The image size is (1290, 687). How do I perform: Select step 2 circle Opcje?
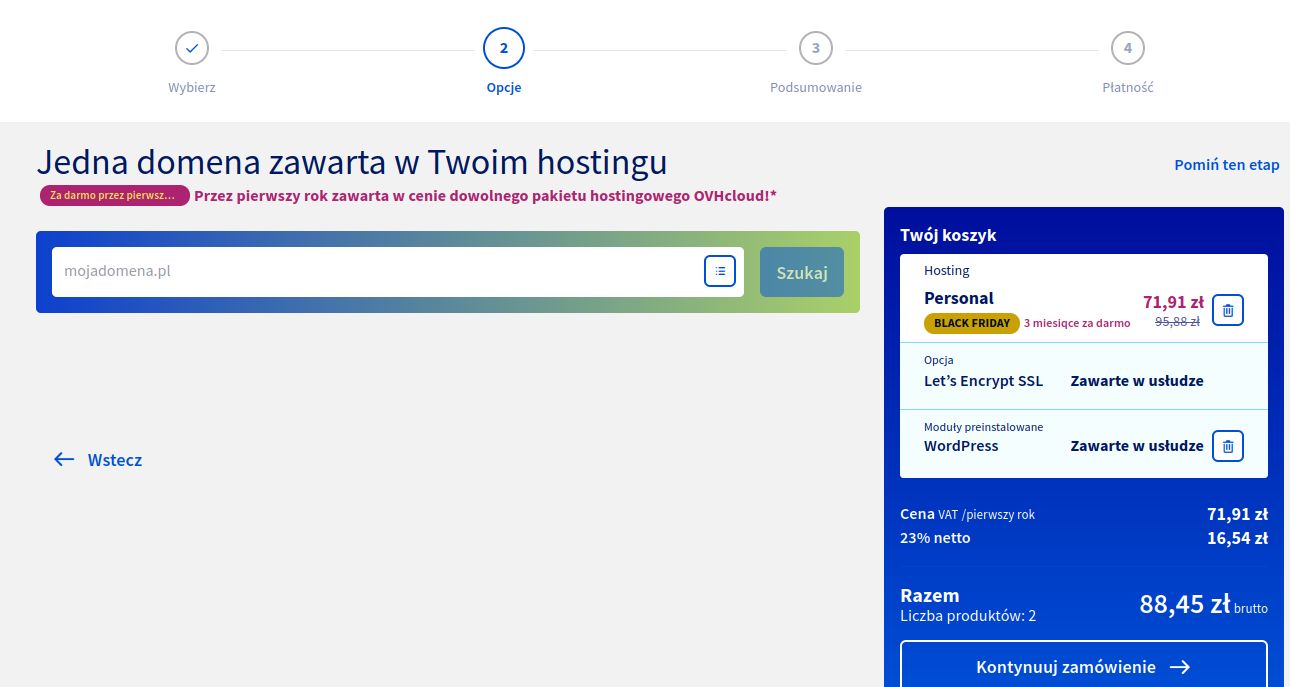pos(504,47)
